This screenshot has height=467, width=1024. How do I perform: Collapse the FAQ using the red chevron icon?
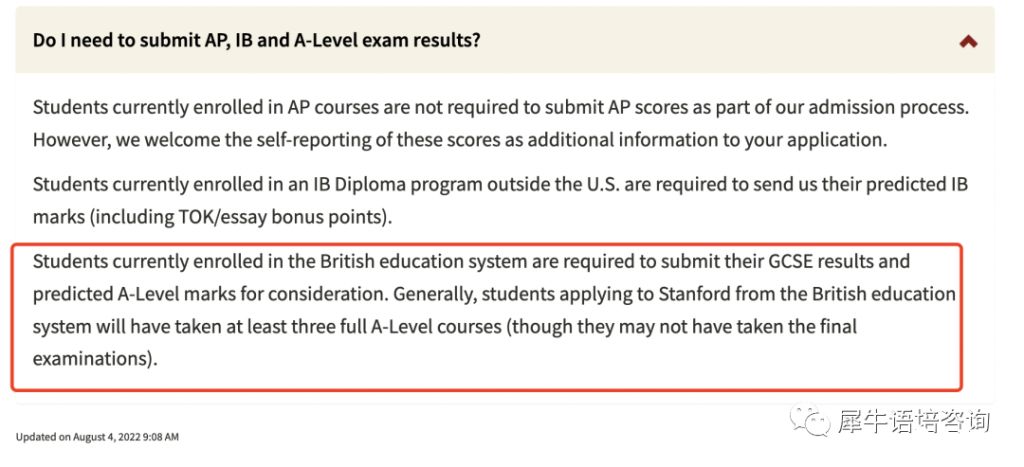click(x=968, y=42)
